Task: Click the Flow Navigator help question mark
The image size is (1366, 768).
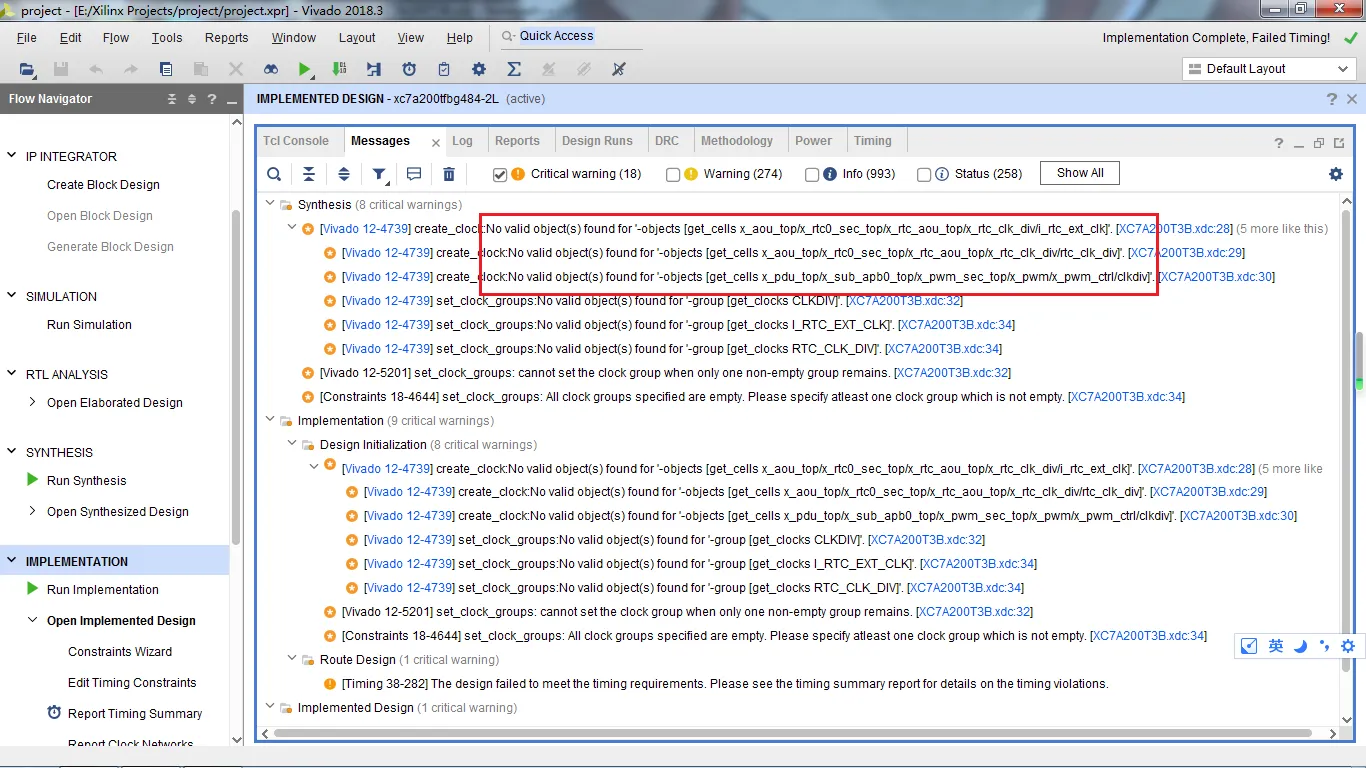Action: pyautogui.click(x=212, y=99)
